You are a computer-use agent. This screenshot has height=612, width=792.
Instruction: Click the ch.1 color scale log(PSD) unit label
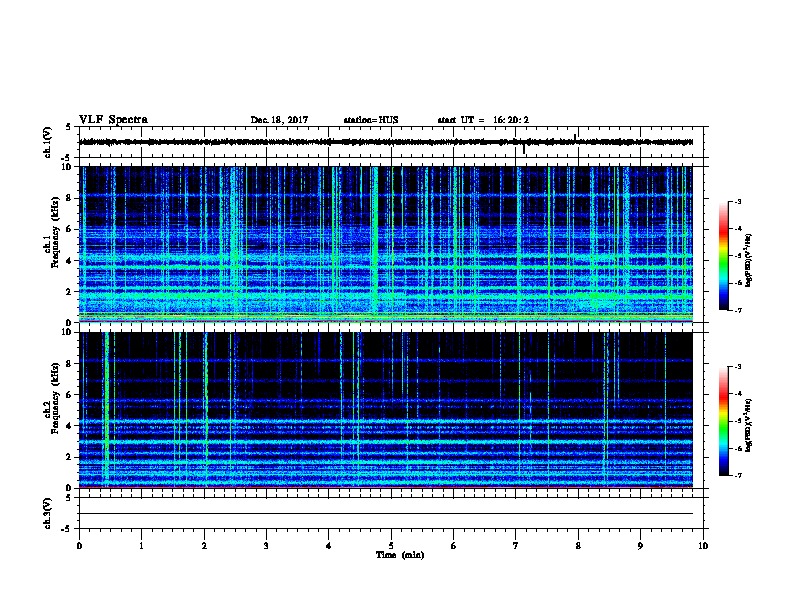[x=749, y=260]
